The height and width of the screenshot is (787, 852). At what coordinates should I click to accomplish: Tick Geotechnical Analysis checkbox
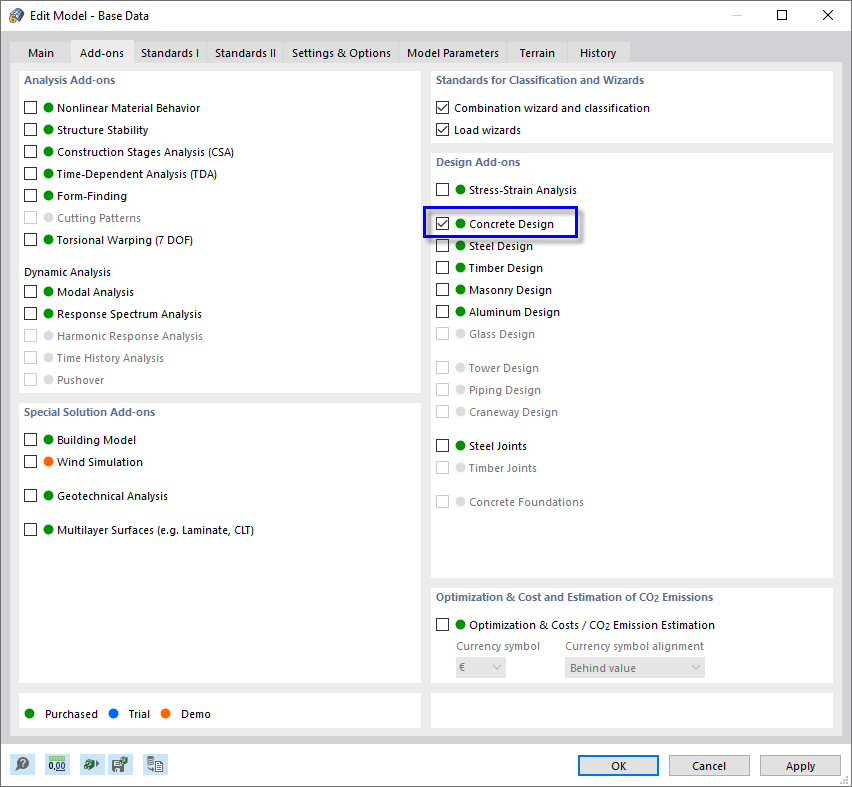30,496
